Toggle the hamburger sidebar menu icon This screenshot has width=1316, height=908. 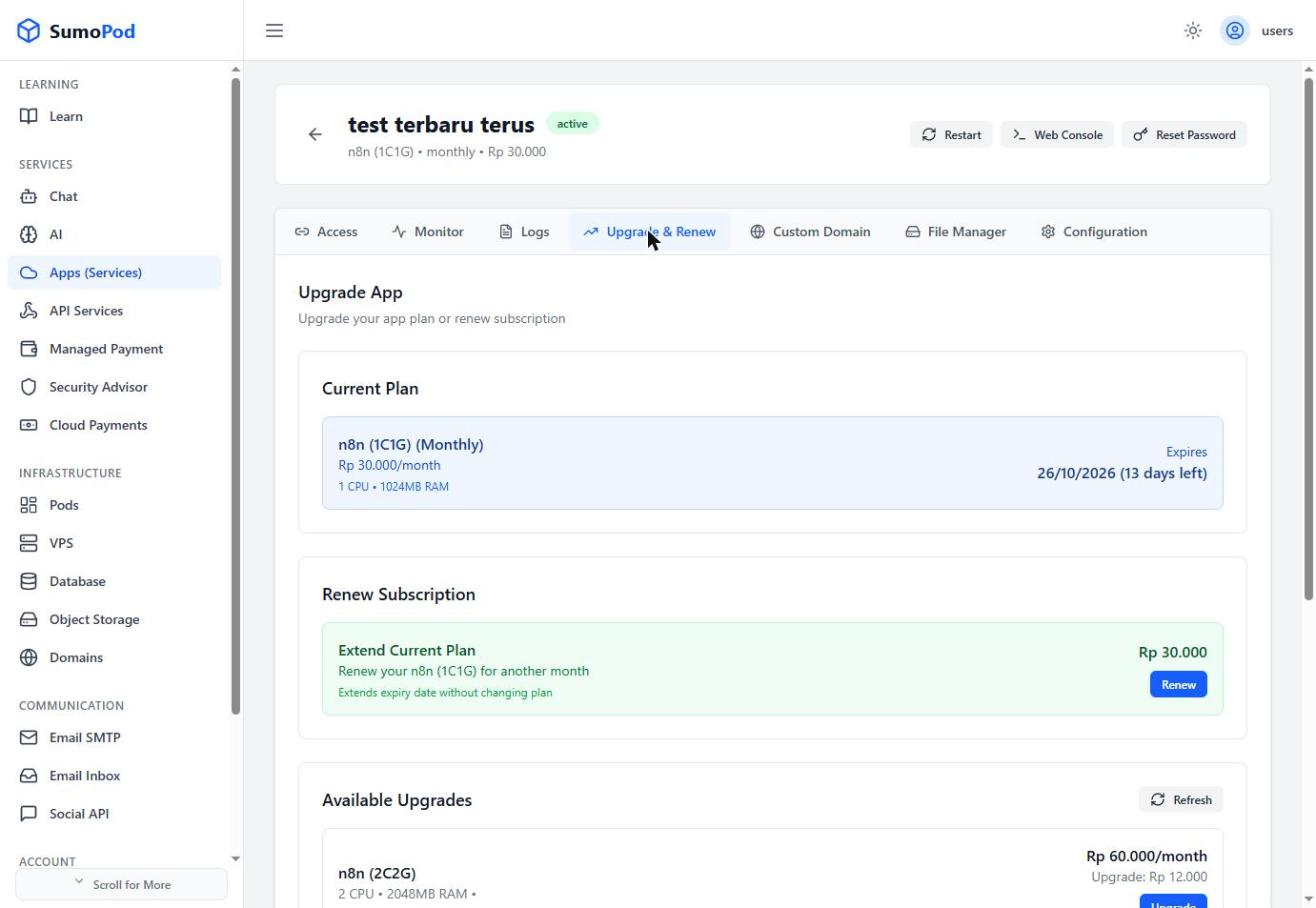point(274,31)
